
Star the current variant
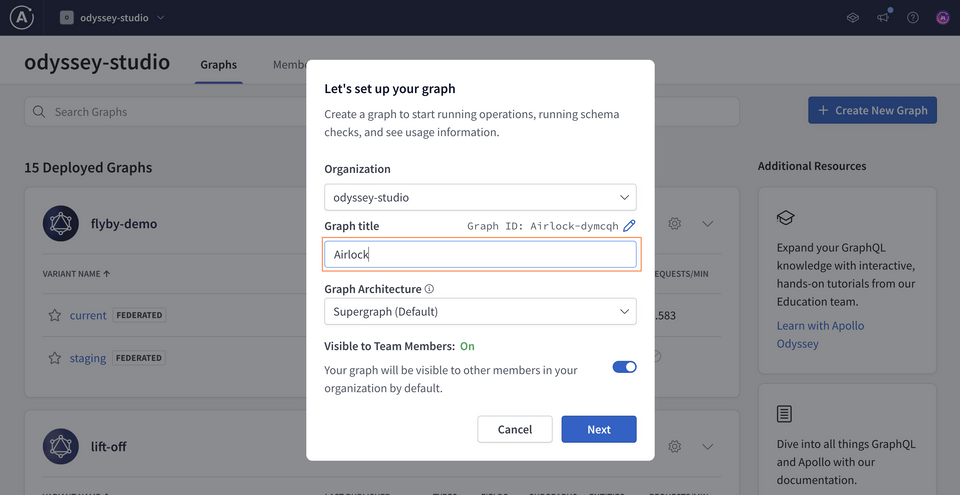54,316
